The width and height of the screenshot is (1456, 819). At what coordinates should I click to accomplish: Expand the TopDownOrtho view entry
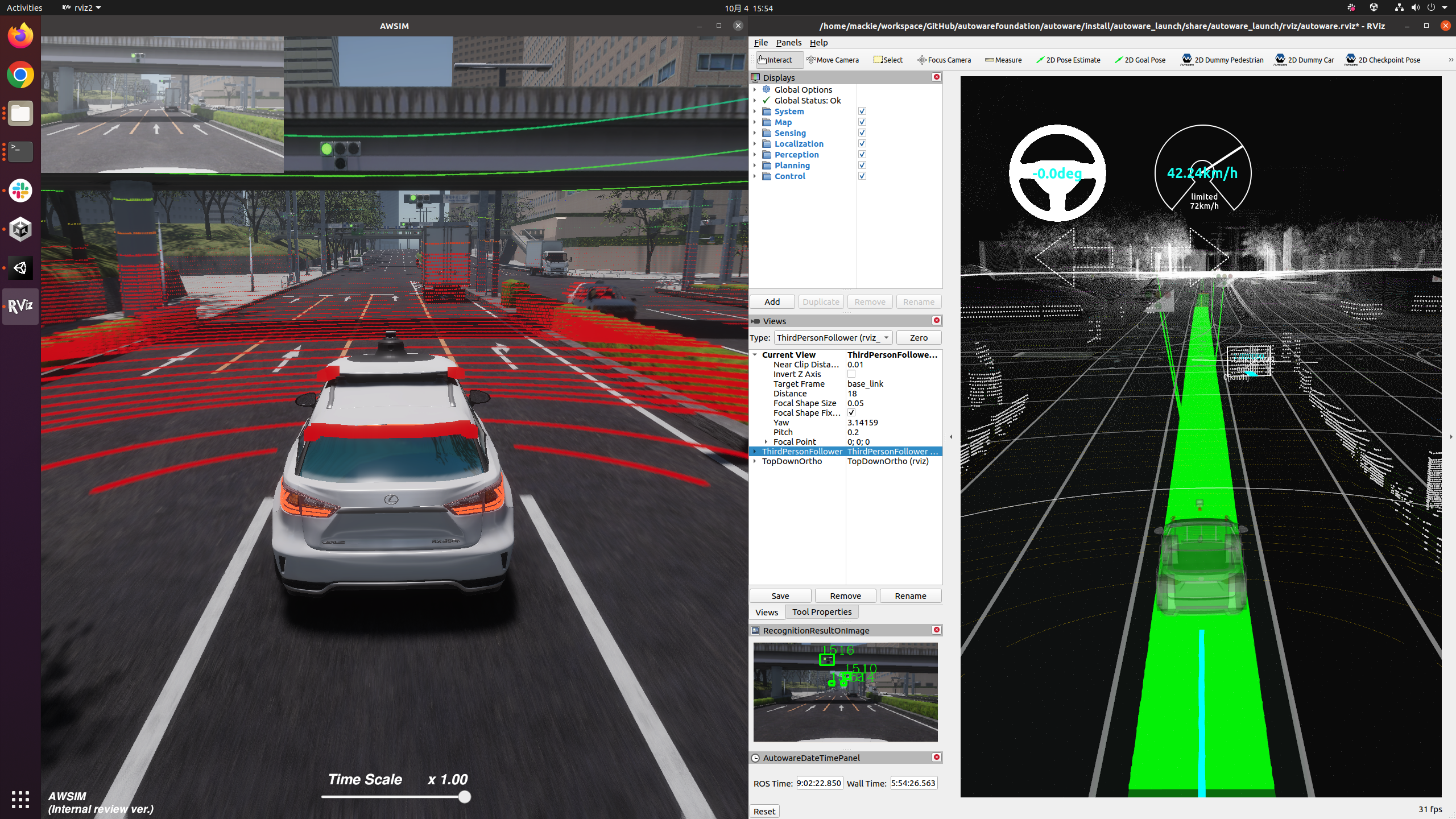point(755,461)
